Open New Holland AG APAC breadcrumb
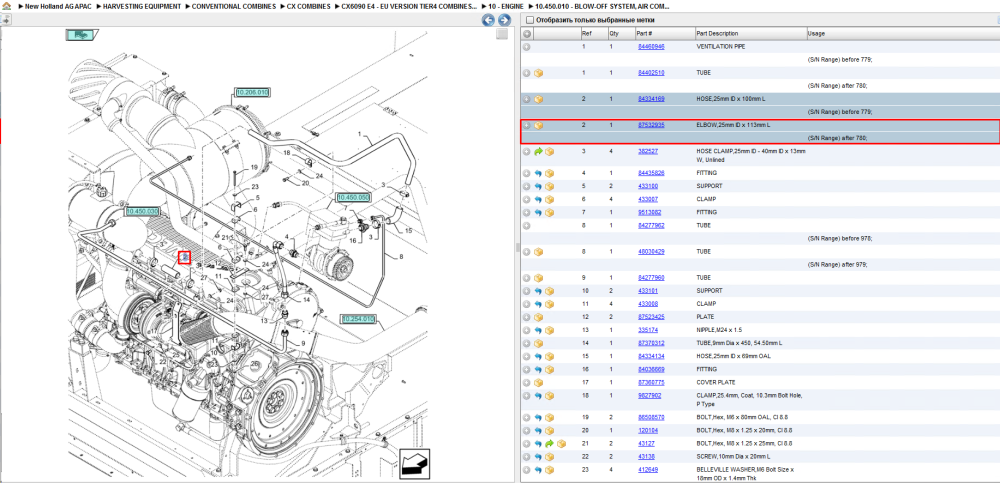1000x483 pixels. (x=58, y=6)
